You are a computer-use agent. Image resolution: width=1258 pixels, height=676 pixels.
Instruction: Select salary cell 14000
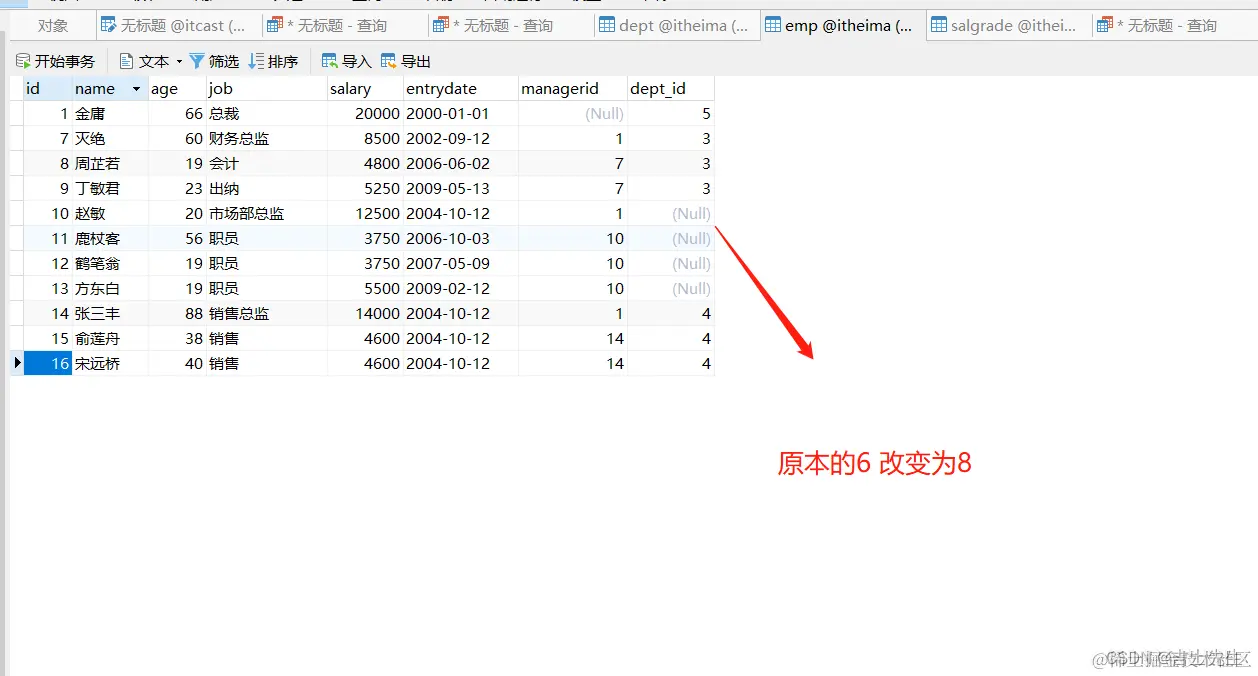pyautogui.click(x=365, y=314)
